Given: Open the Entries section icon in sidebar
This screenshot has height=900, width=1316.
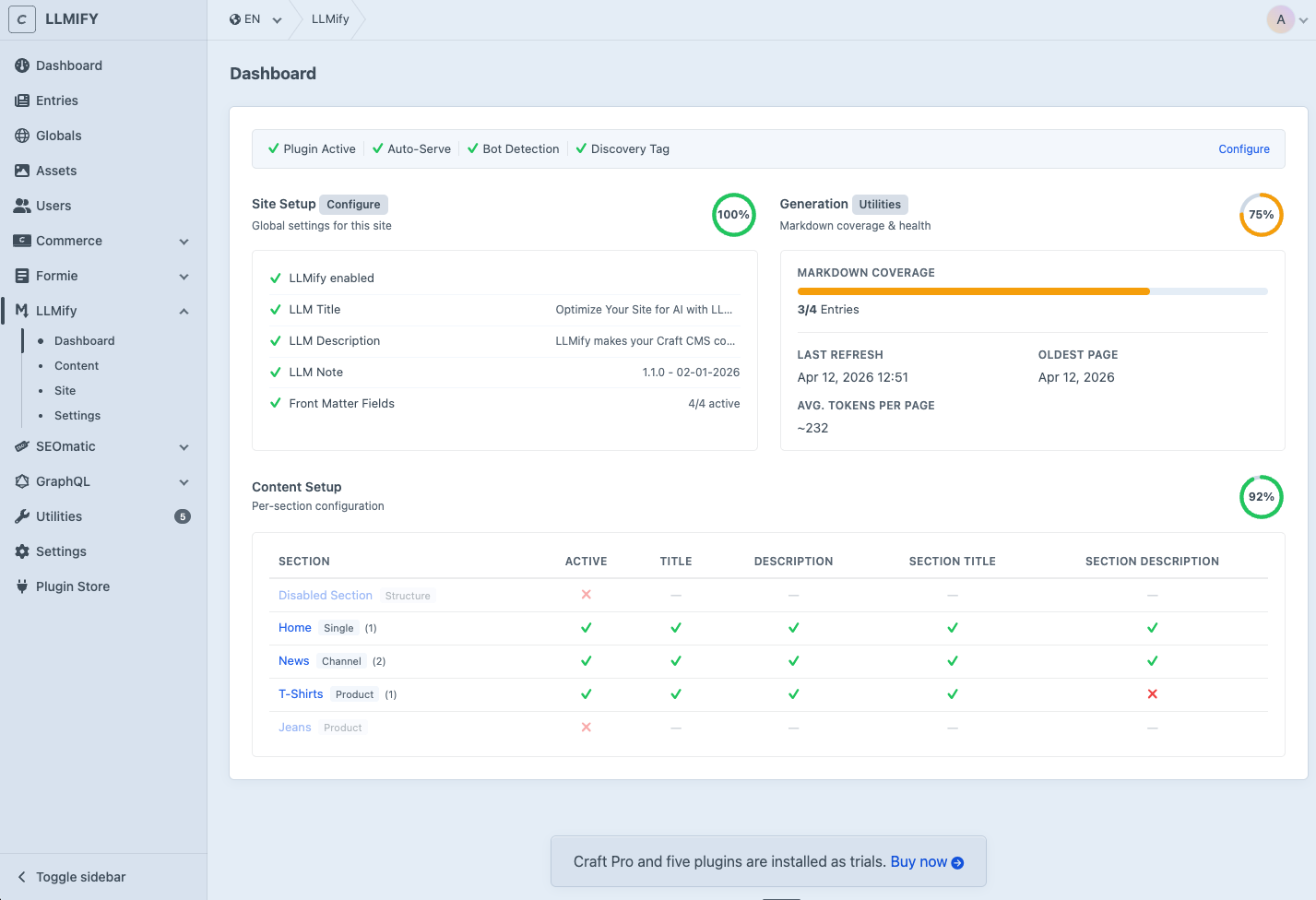Looking at the screenshot, I should (20, 100).
